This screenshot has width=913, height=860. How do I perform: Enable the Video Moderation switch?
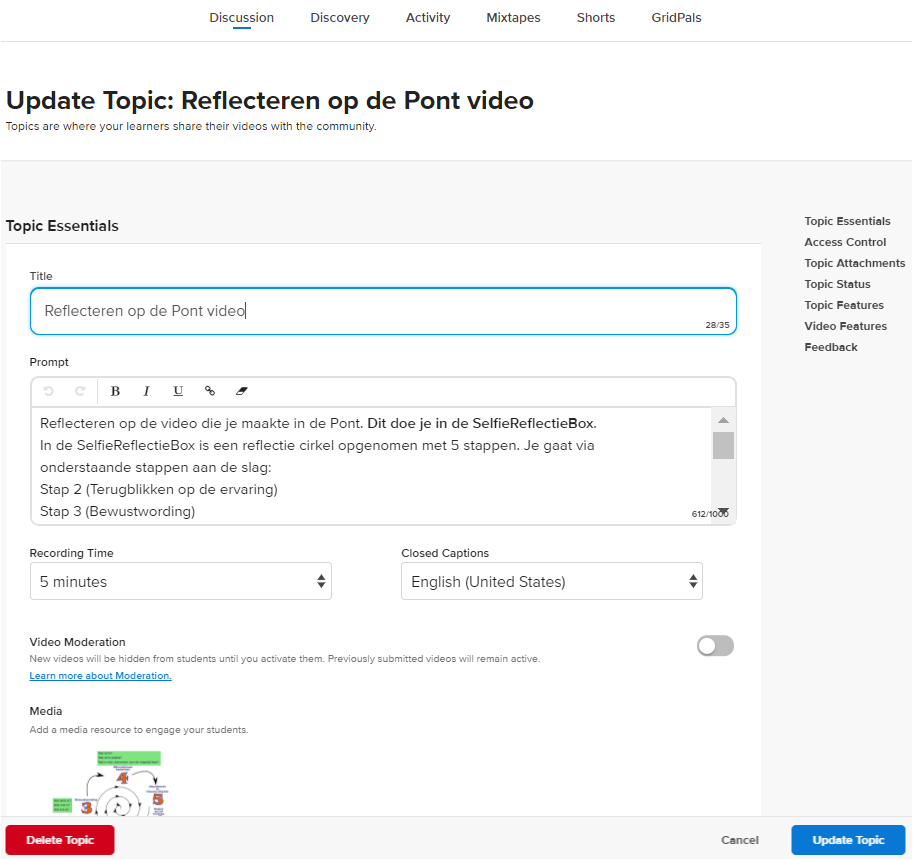715,646
